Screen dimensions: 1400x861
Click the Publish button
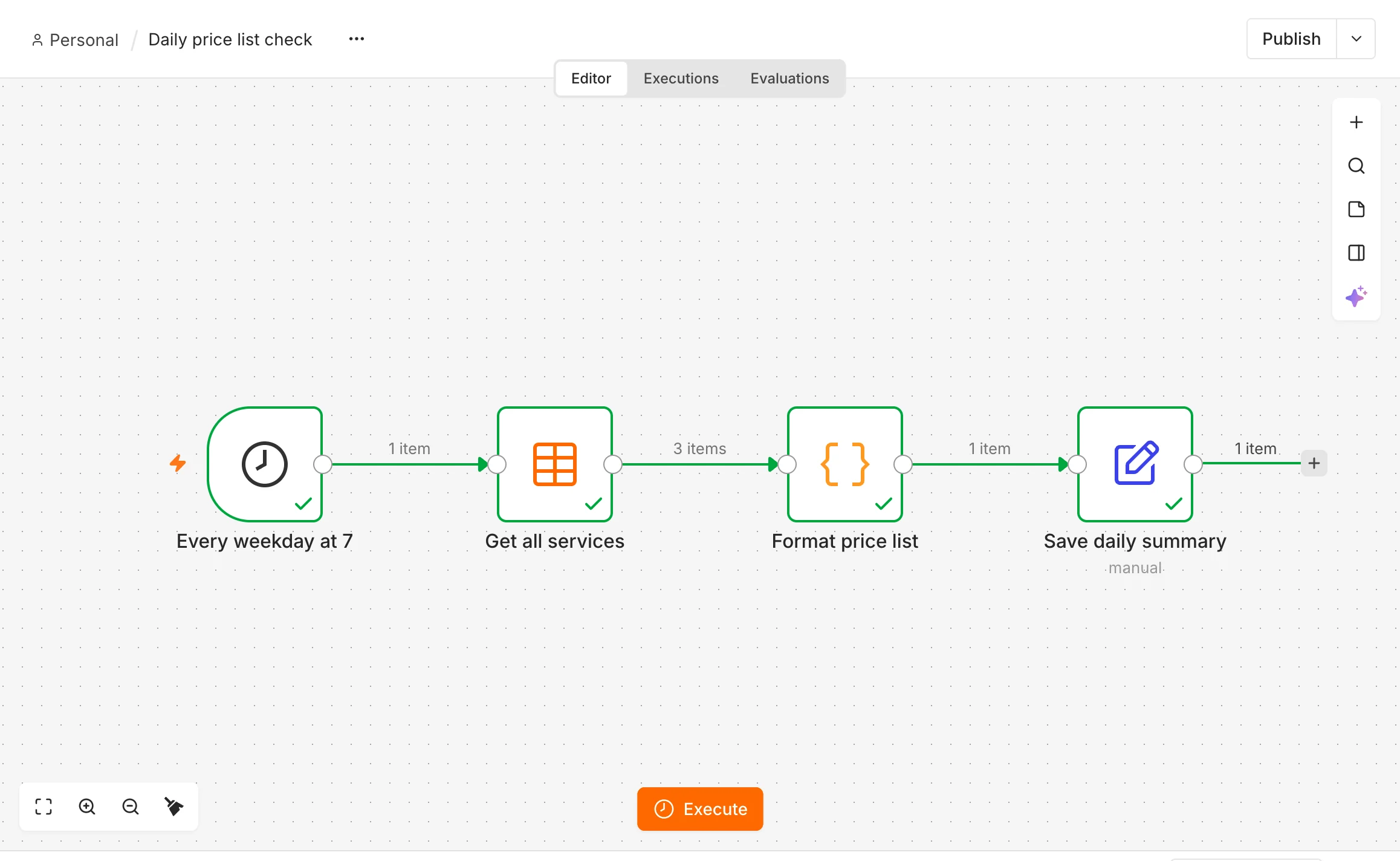click(1292, 39)
